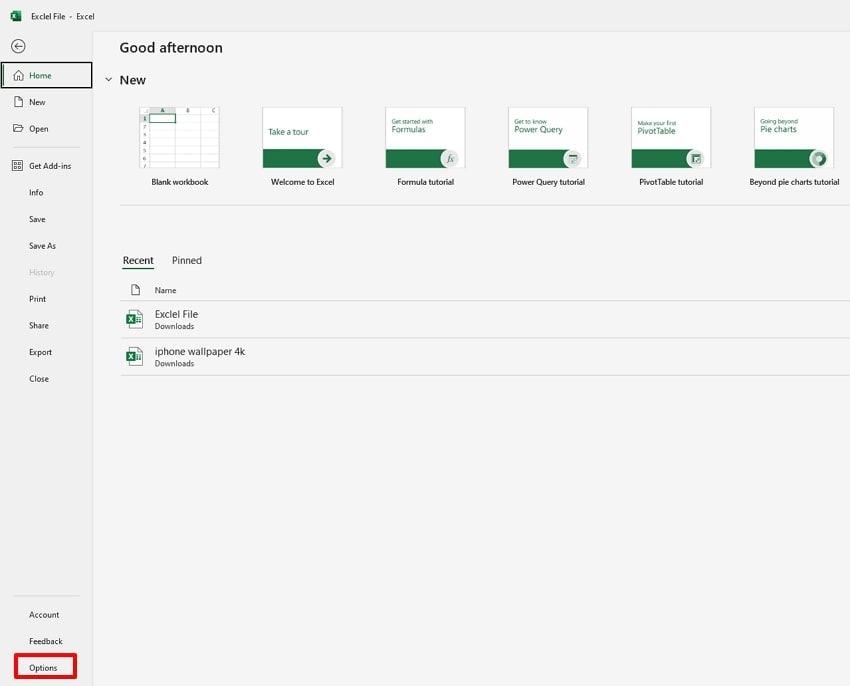Click the donut chart icon on the Pie charts card
This screenshot has width=850, height=686.
tap(819, 158)
